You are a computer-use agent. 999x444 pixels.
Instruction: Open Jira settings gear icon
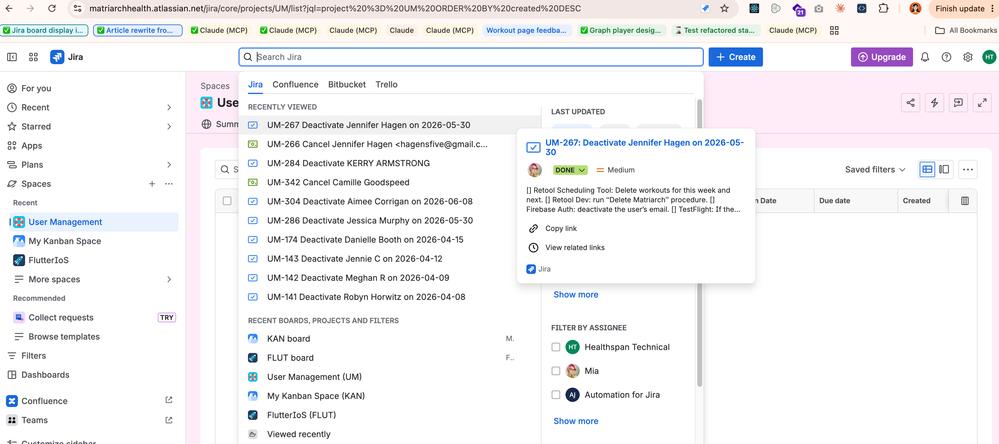pos(967,57)
